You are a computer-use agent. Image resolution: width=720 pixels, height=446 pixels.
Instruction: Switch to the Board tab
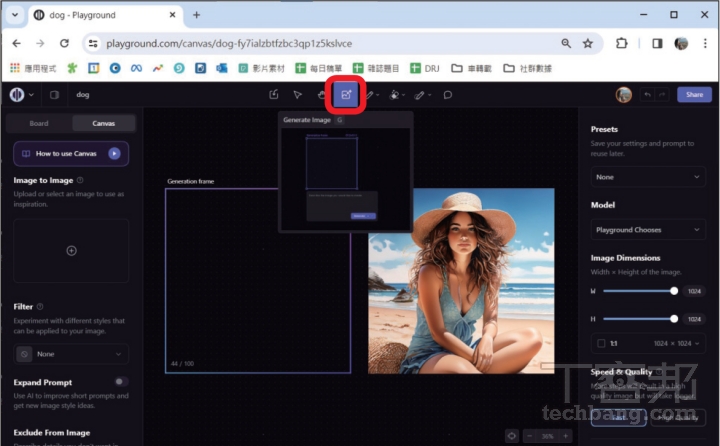(x=39, y=123)
